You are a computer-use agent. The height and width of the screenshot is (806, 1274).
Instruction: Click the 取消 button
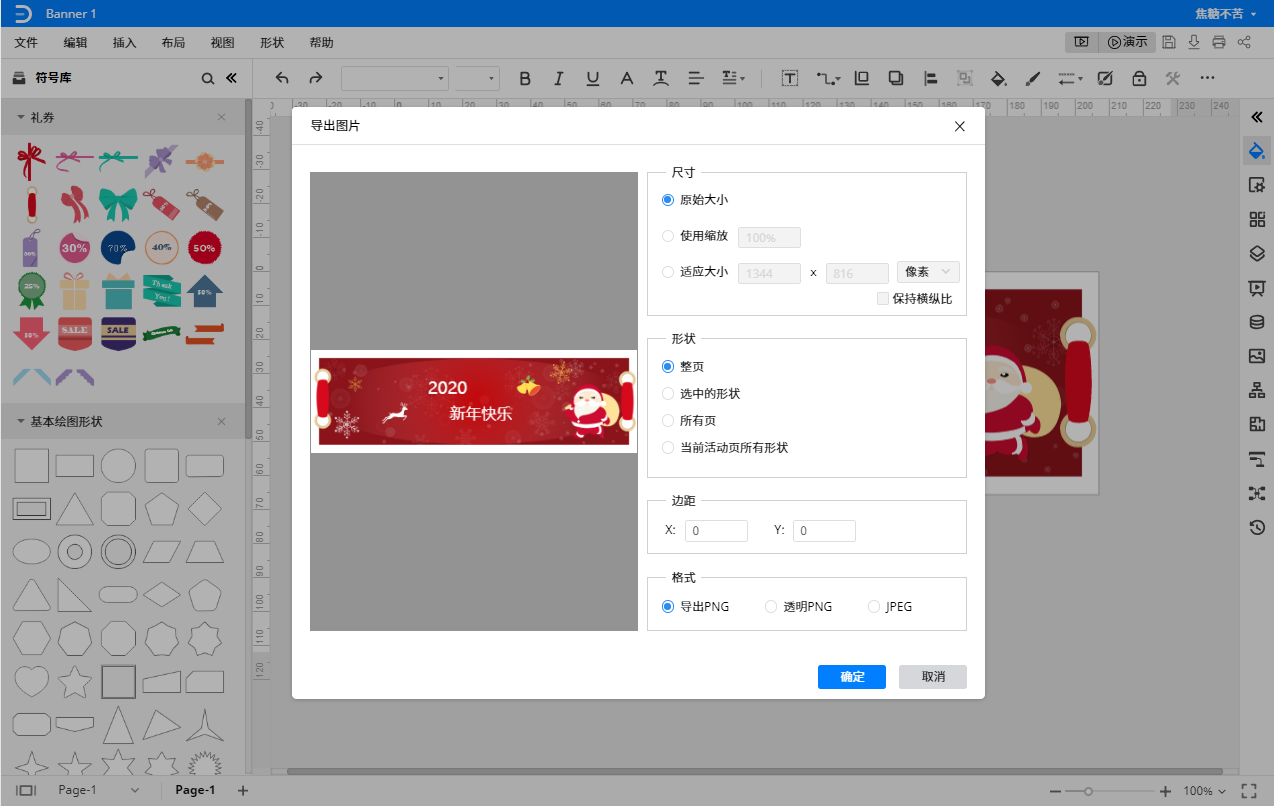[933, 677]
